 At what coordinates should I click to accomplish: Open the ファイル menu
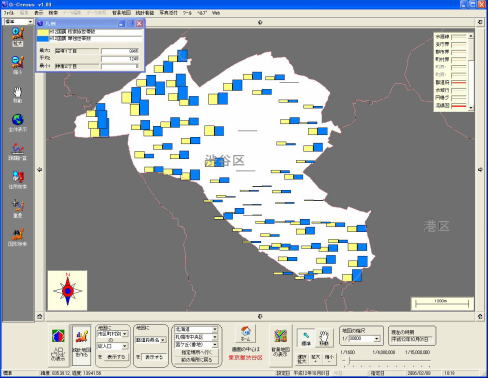tap(9, 13)
